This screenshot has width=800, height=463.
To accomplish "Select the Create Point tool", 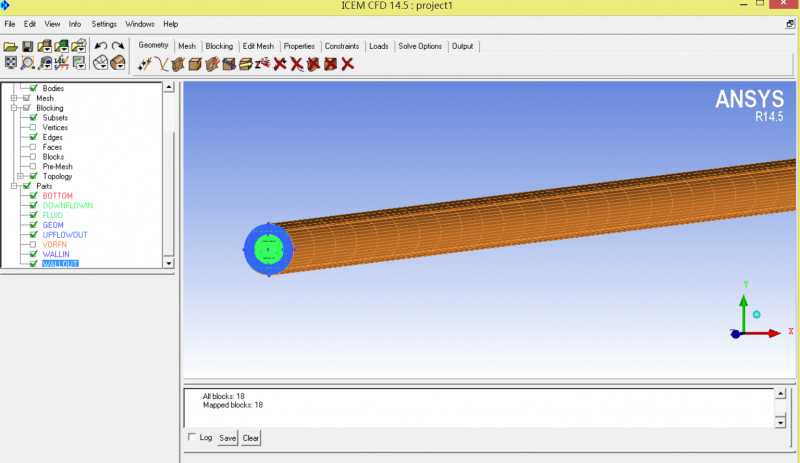I will tap(145, 64).
